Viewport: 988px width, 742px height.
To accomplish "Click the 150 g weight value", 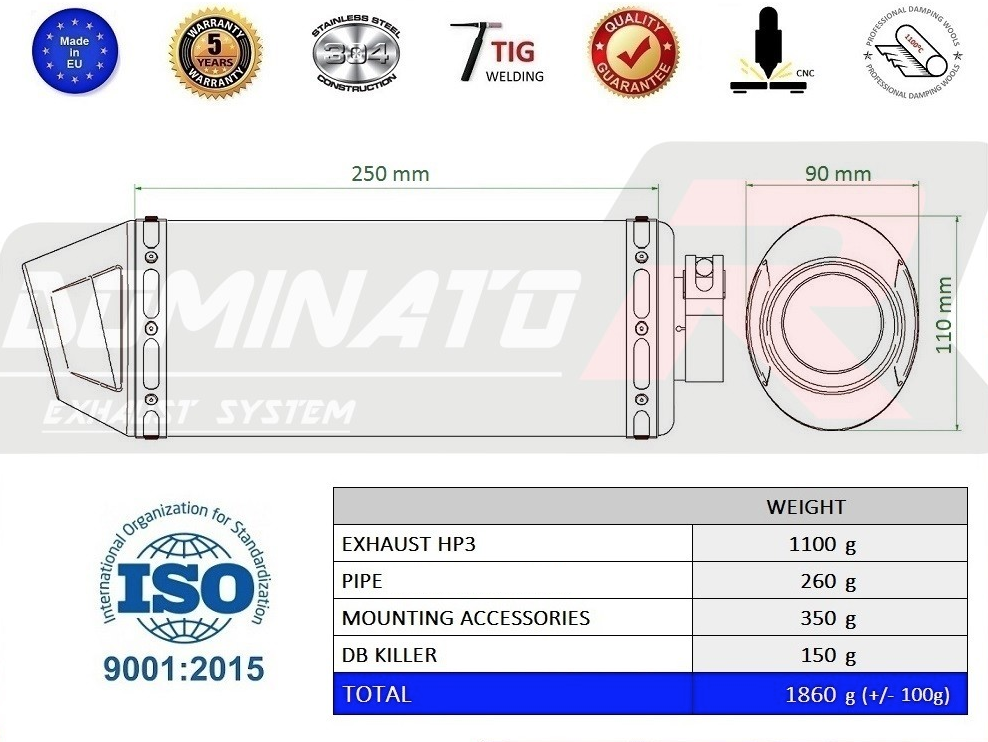I will pyautogui.click(x=828, y=656).
